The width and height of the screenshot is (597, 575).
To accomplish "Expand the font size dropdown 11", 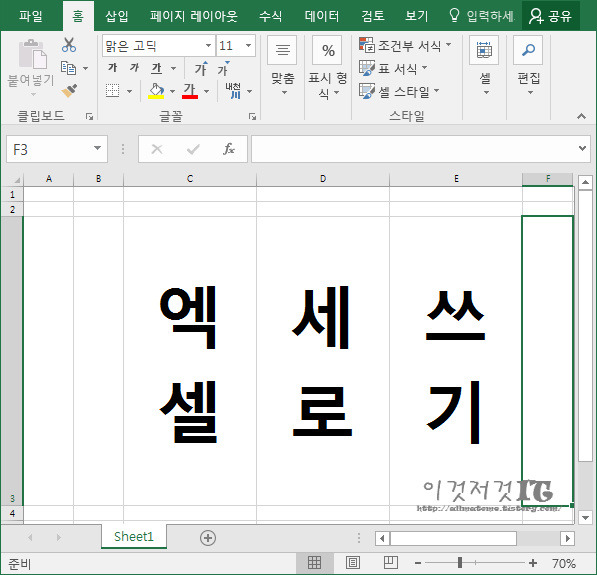I will (x=248, y=46).
